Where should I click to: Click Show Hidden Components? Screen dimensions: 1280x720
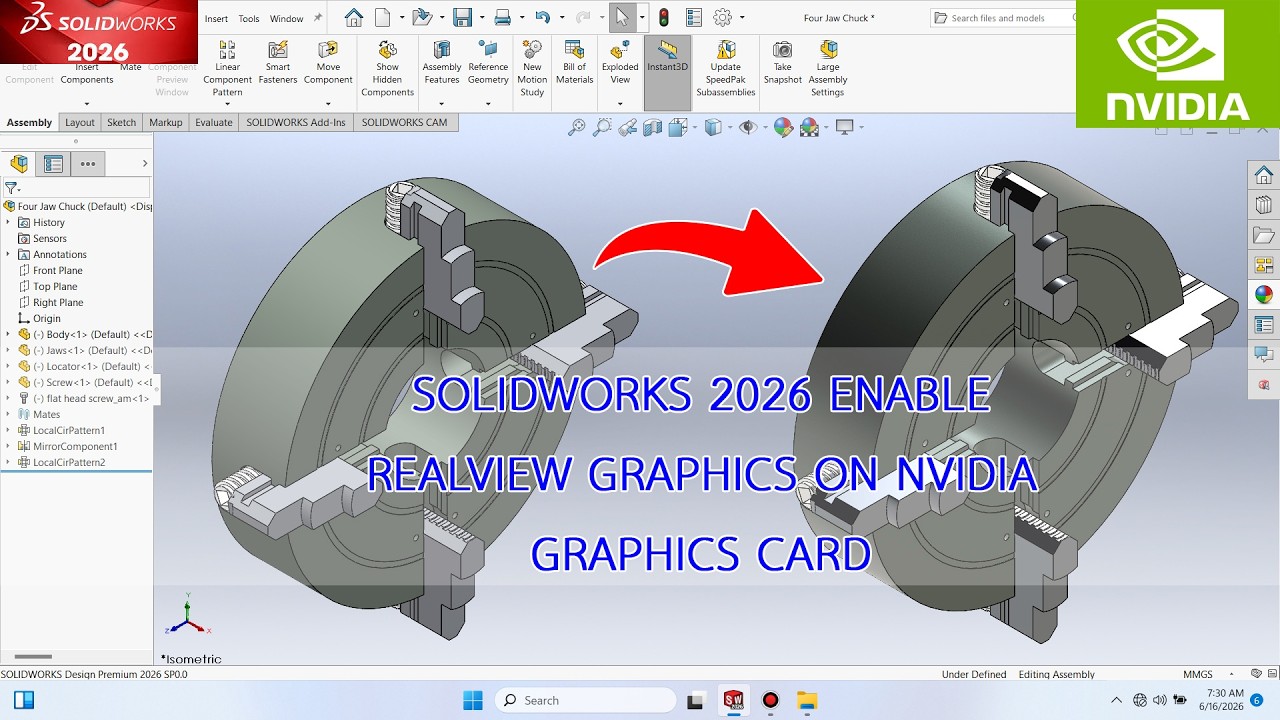tap(387, 69)
